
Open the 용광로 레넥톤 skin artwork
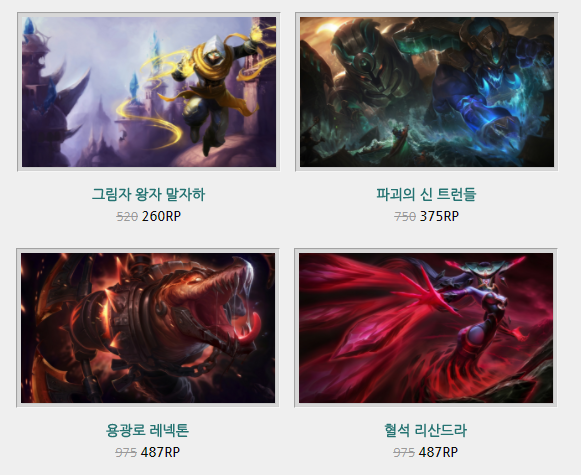(x=148, y=328)
